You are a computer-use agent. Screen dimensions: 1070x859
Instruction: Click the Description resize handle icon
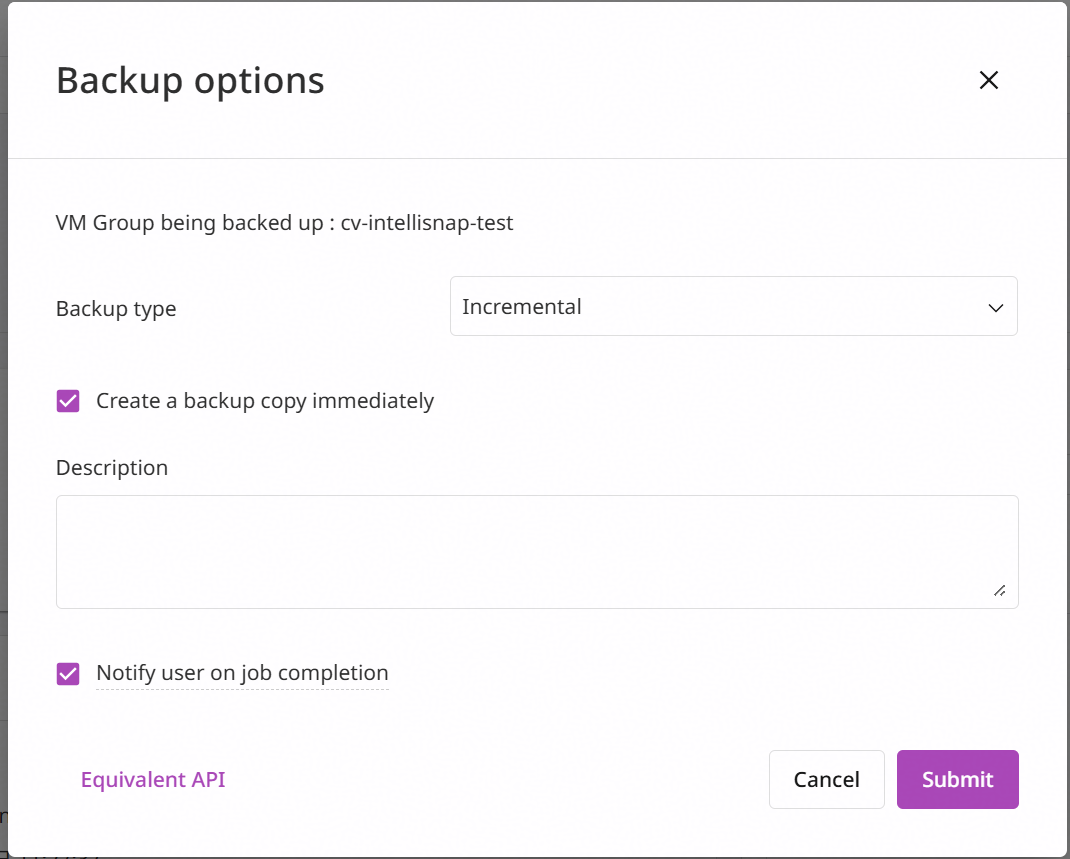[1000, 591]
